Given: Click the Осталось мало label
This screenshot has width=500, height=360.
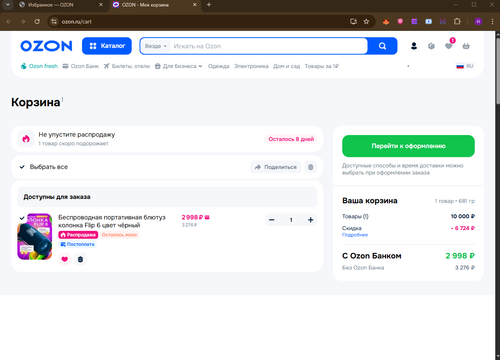Looking at the screenshot, I should (119, 235).
